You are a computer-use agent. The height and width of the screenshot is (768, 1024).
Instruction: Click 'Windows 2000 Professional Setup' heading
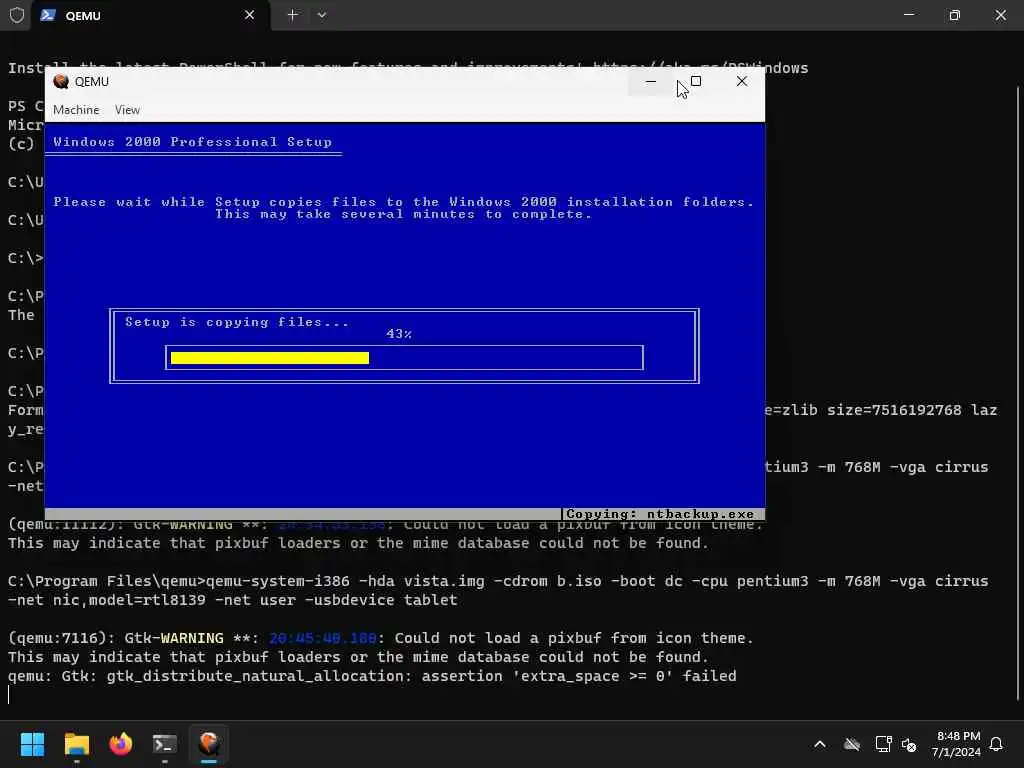[193, 142]
